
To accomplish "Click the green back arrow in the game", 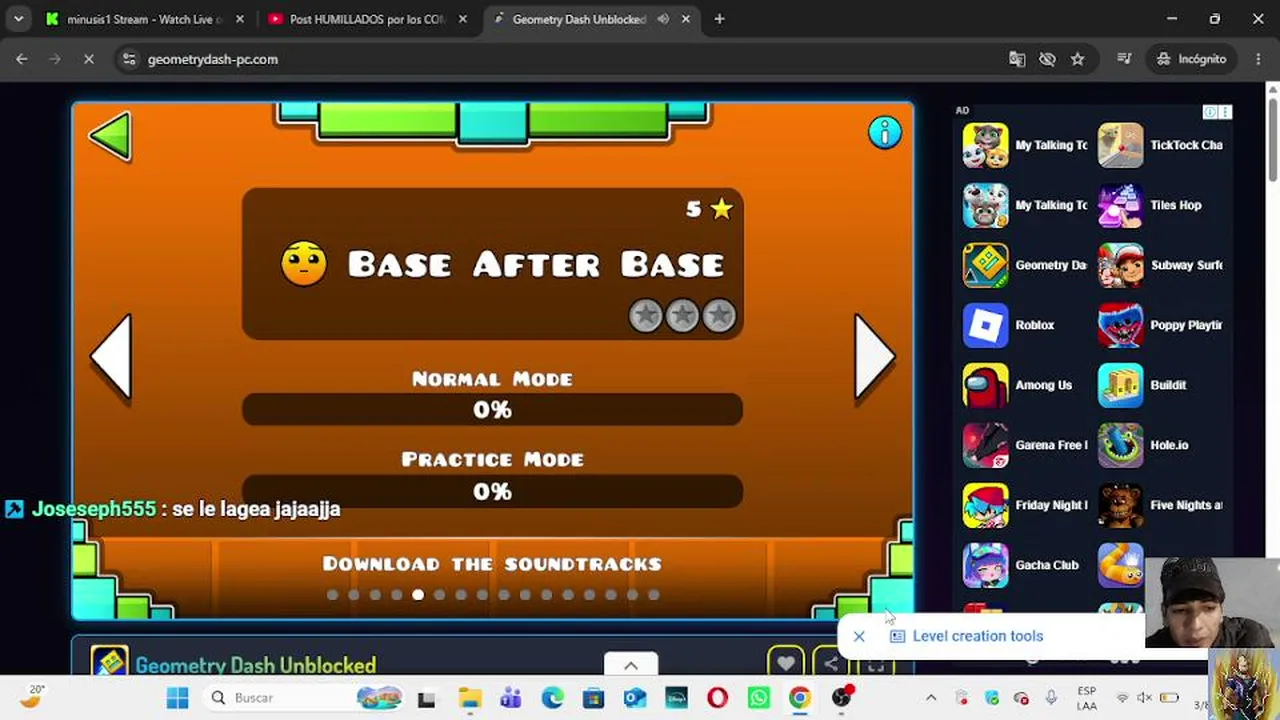I will 110,136.
